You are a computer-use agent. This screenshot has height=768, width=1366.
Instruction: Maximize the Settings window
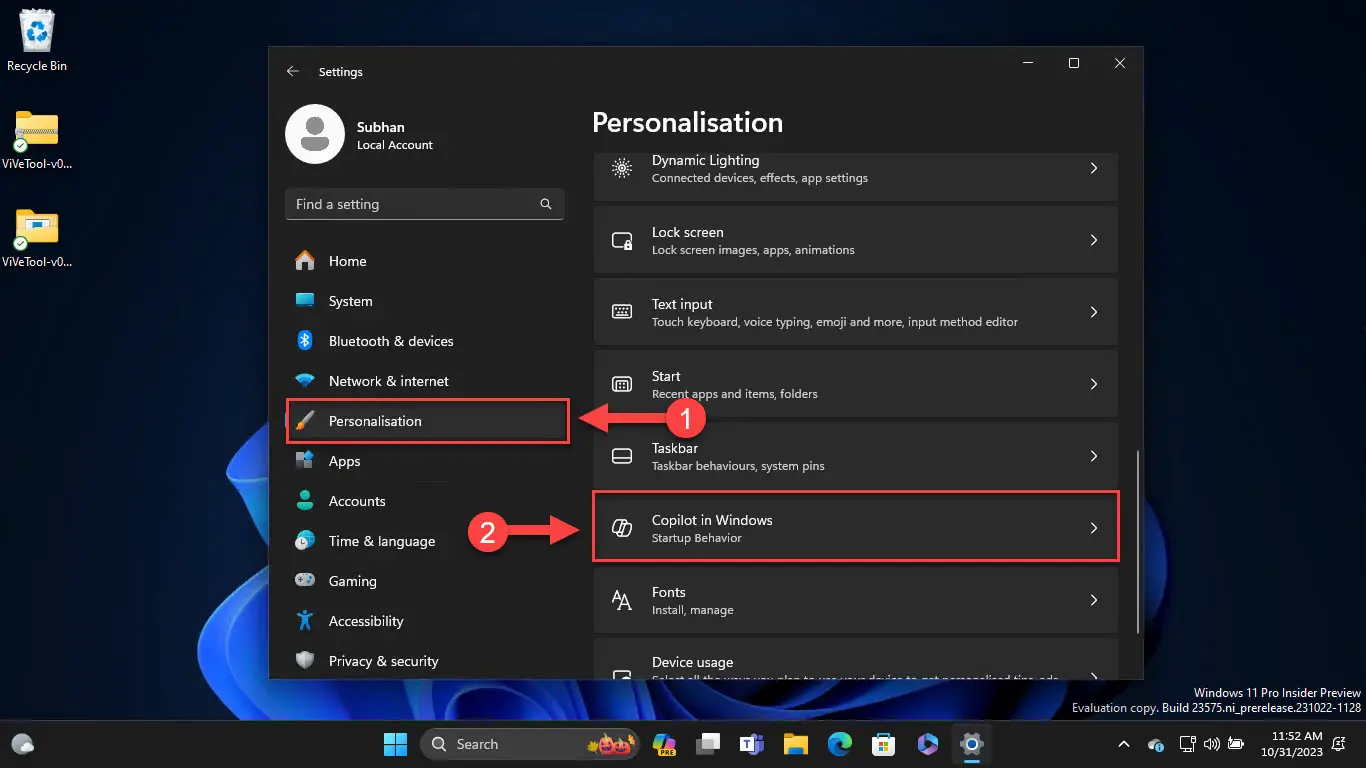point(1074,63)
